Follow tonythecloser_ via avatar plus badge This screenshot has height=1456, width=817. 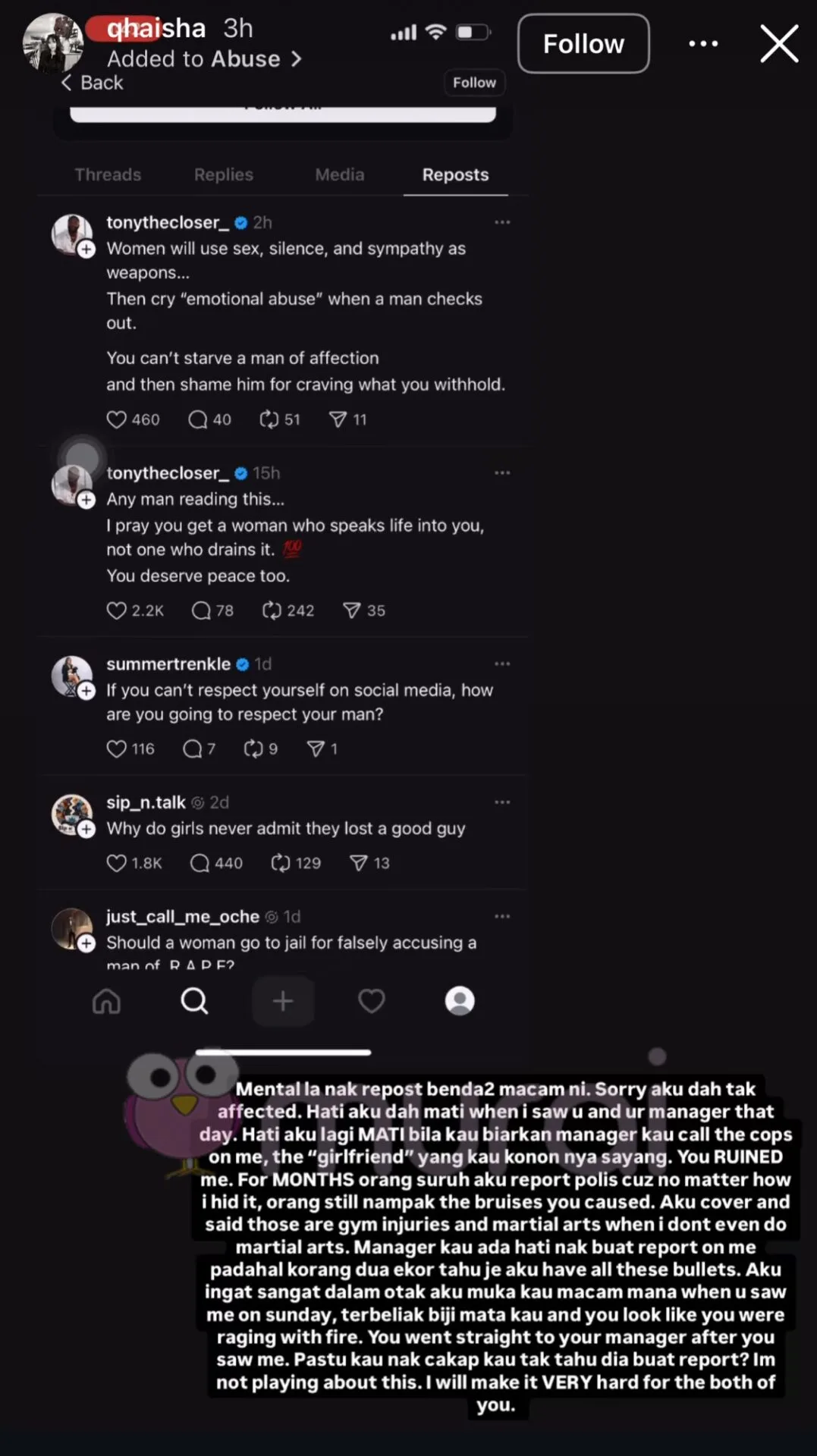[87, 249]
